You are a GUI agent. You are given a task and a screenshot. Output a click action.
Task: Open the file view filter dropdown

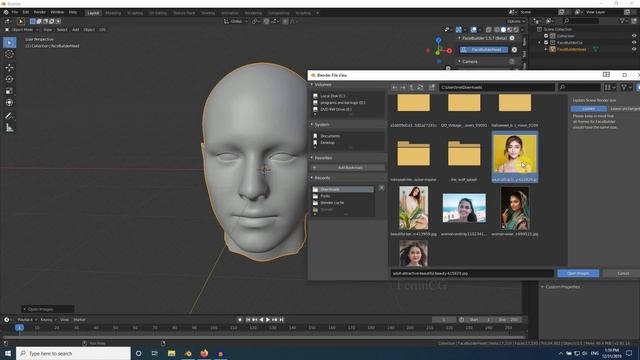[626, 87]
